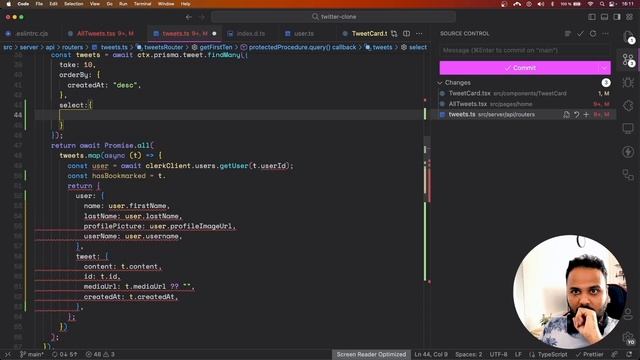Click the twitter-clone command center search box

(x=333, y=17)
